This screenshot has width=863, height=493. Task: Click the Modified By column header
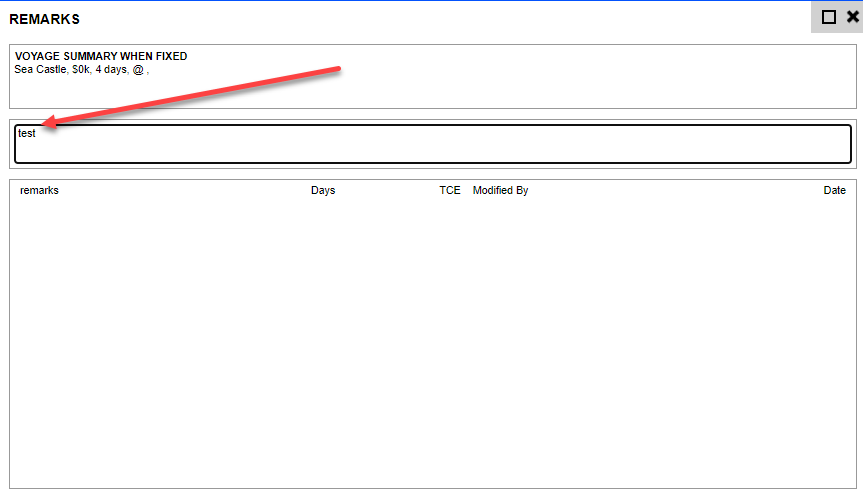point(500,191)
